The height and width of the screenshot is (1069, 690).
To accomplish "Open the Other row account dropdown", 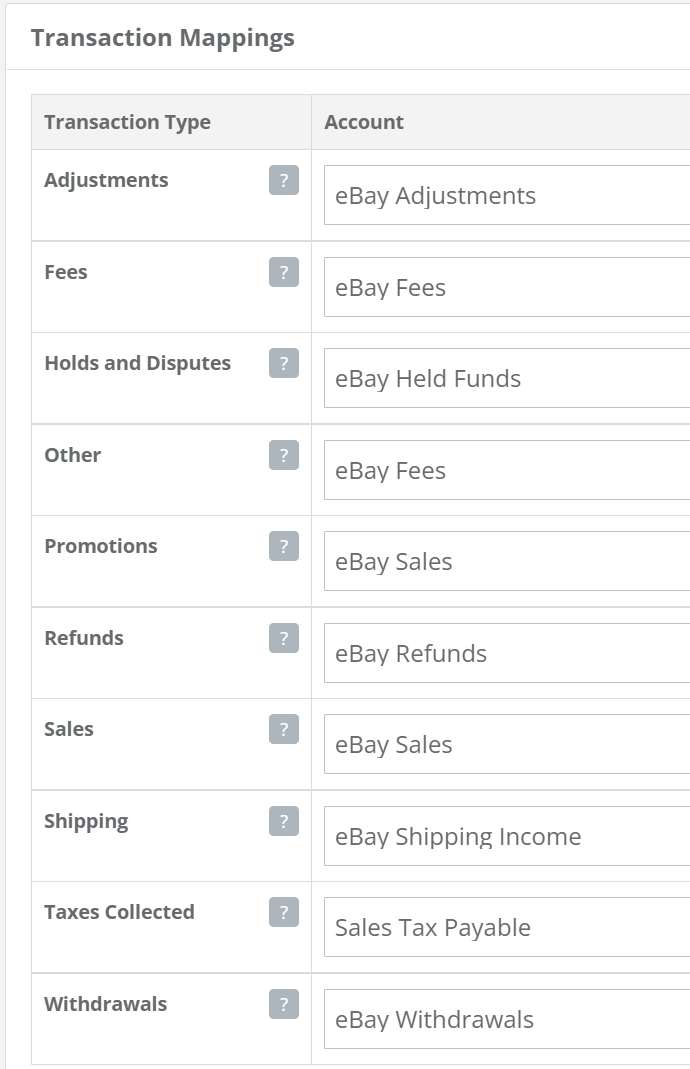I will tap(507, 470).
